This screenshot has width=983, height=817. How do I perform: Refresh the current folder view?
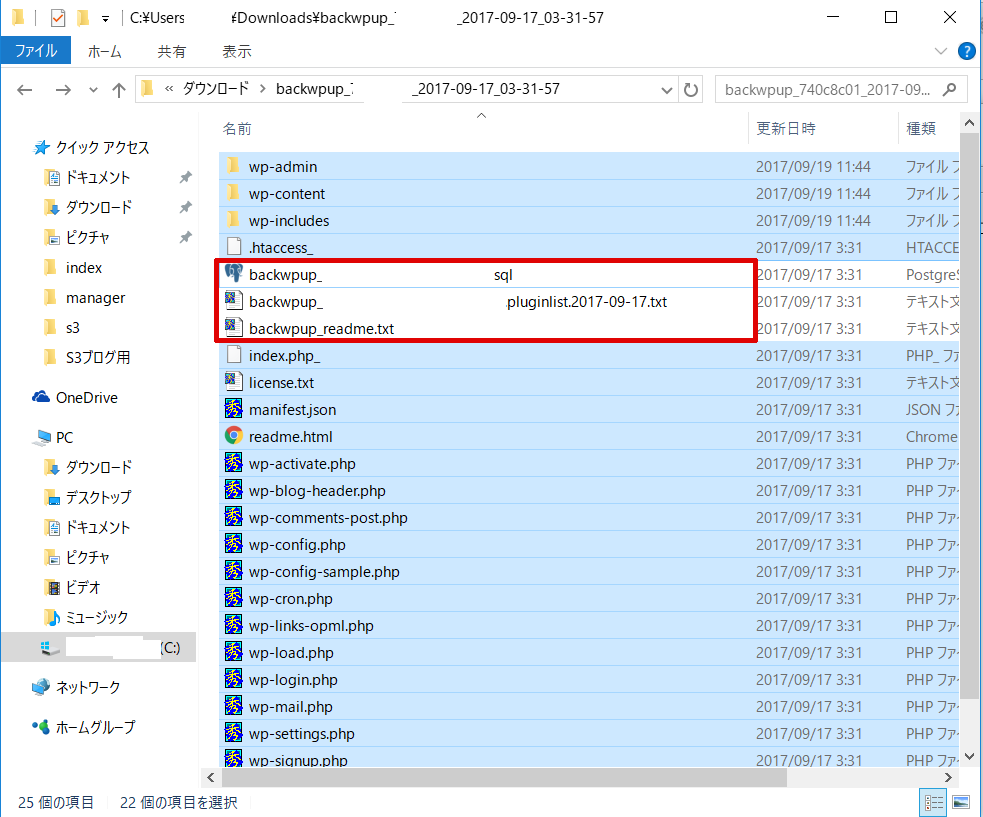690,90
